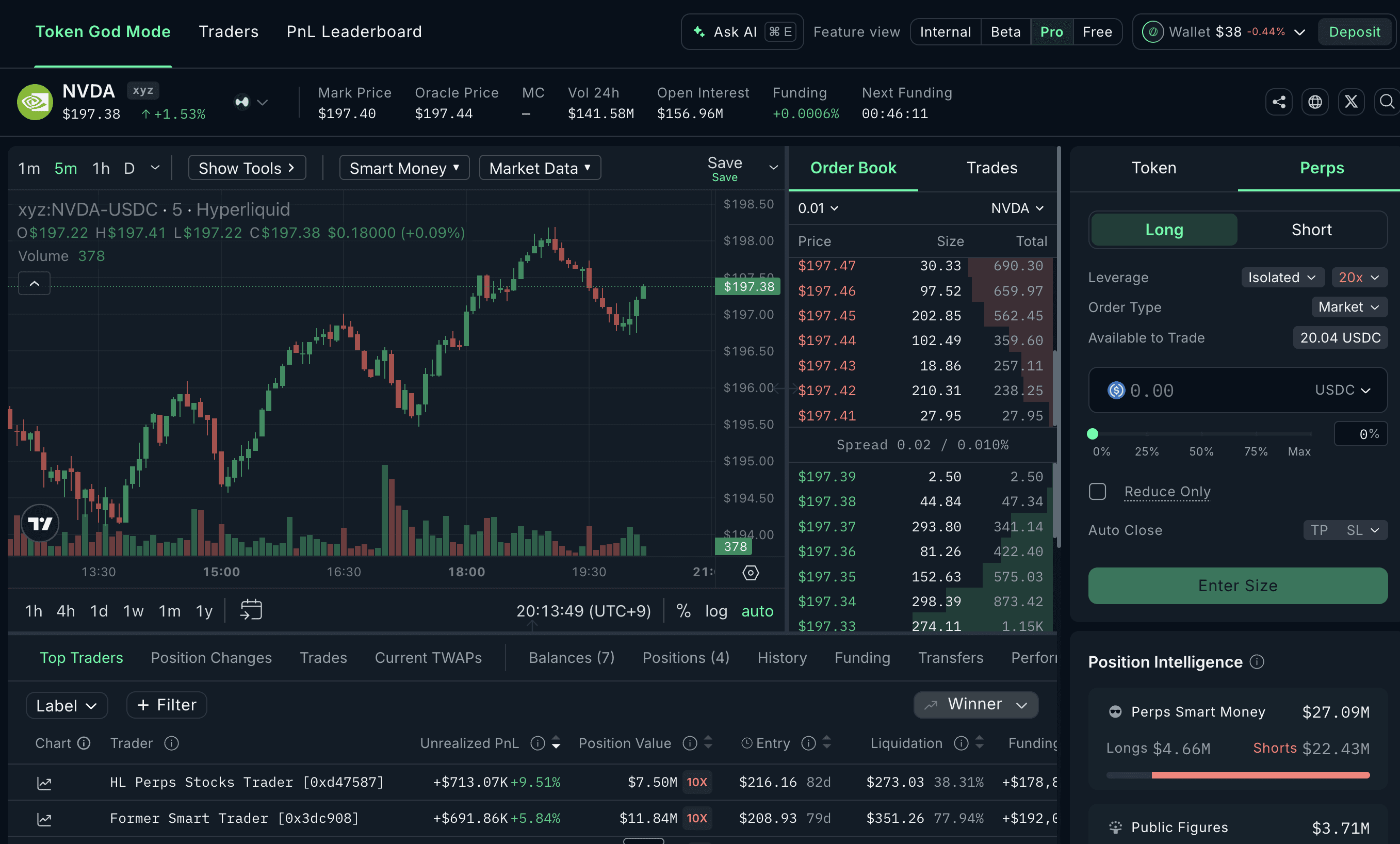This screenshot has width=1400, height=844.
Task: Switch feature view to Free
Action: 1097,32
